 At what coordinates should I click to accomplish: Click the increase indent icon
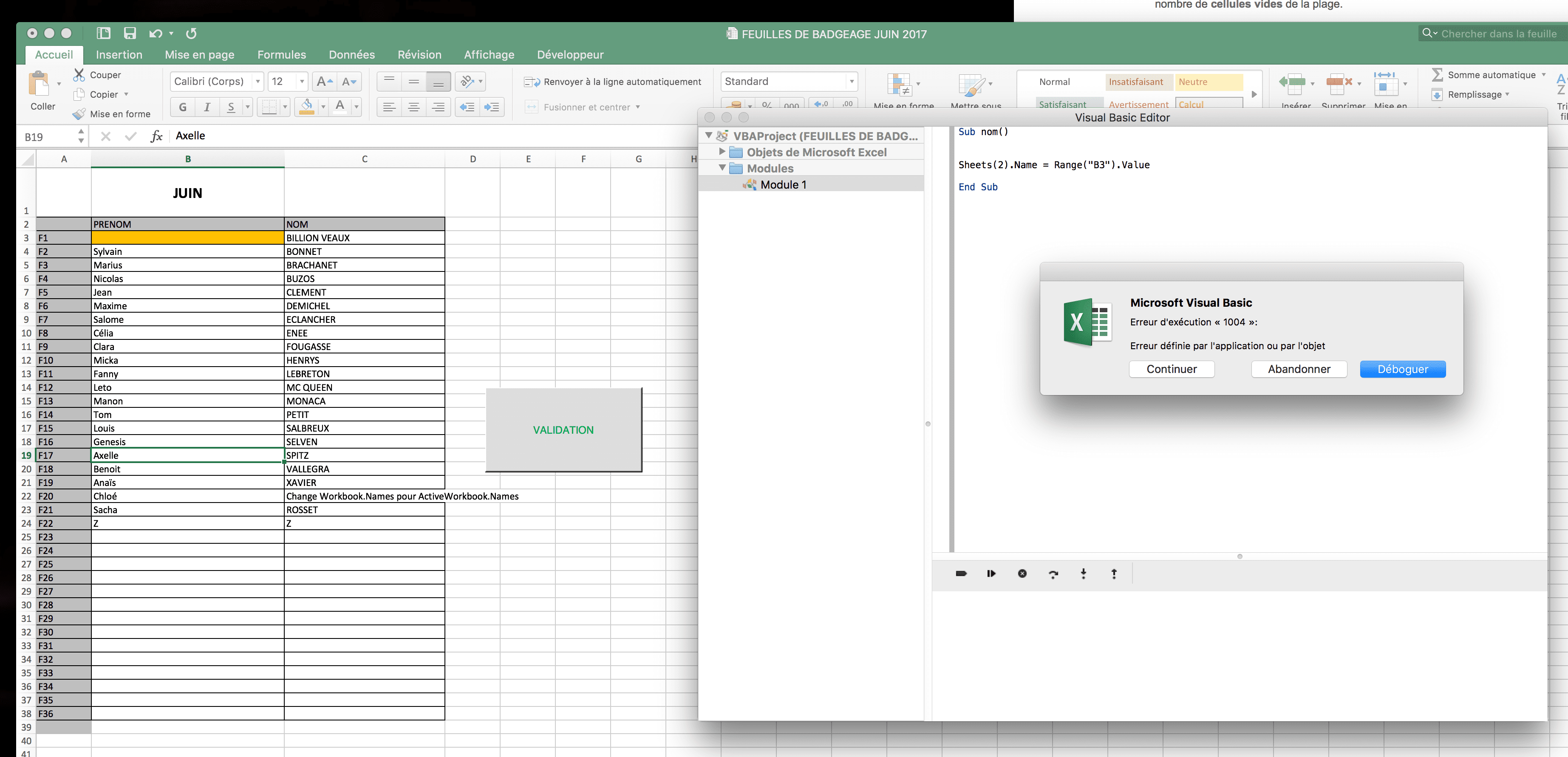coord(491,107)
